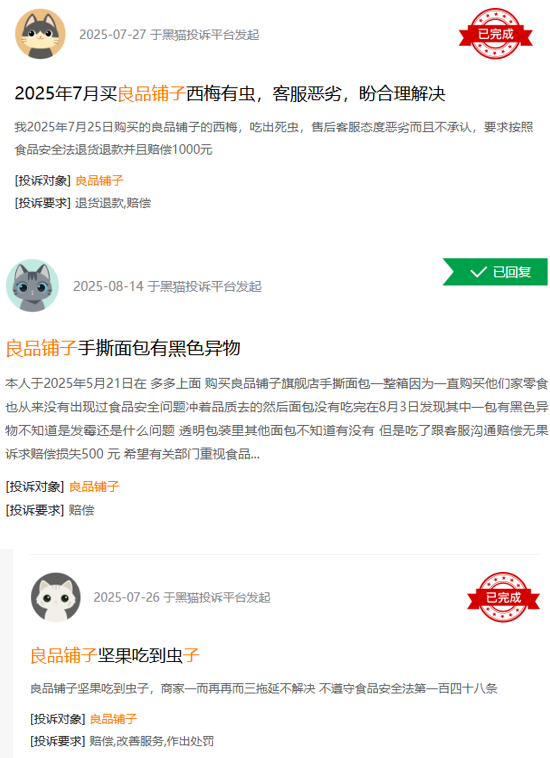Click 赔偿,改善服务,作出处罚 requirement text
This screenshot has width=550, height=758.
tap(151, 741)
